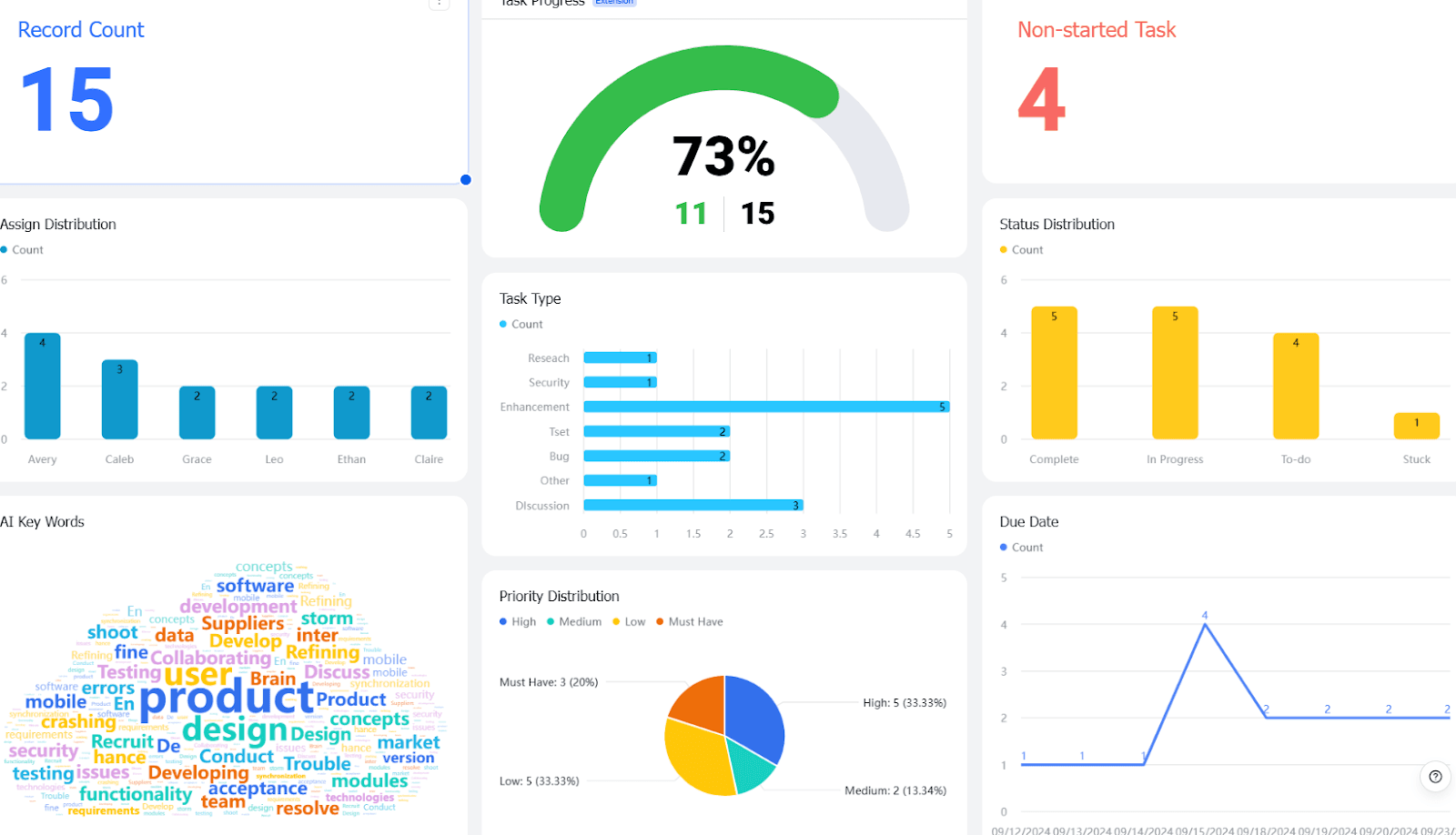Image resolution: width=1456 pixels, height=835 pixels.
Task: Select Avery's bar in Assign Distribution
Action: pyautogui.click(x=42, y=386)
